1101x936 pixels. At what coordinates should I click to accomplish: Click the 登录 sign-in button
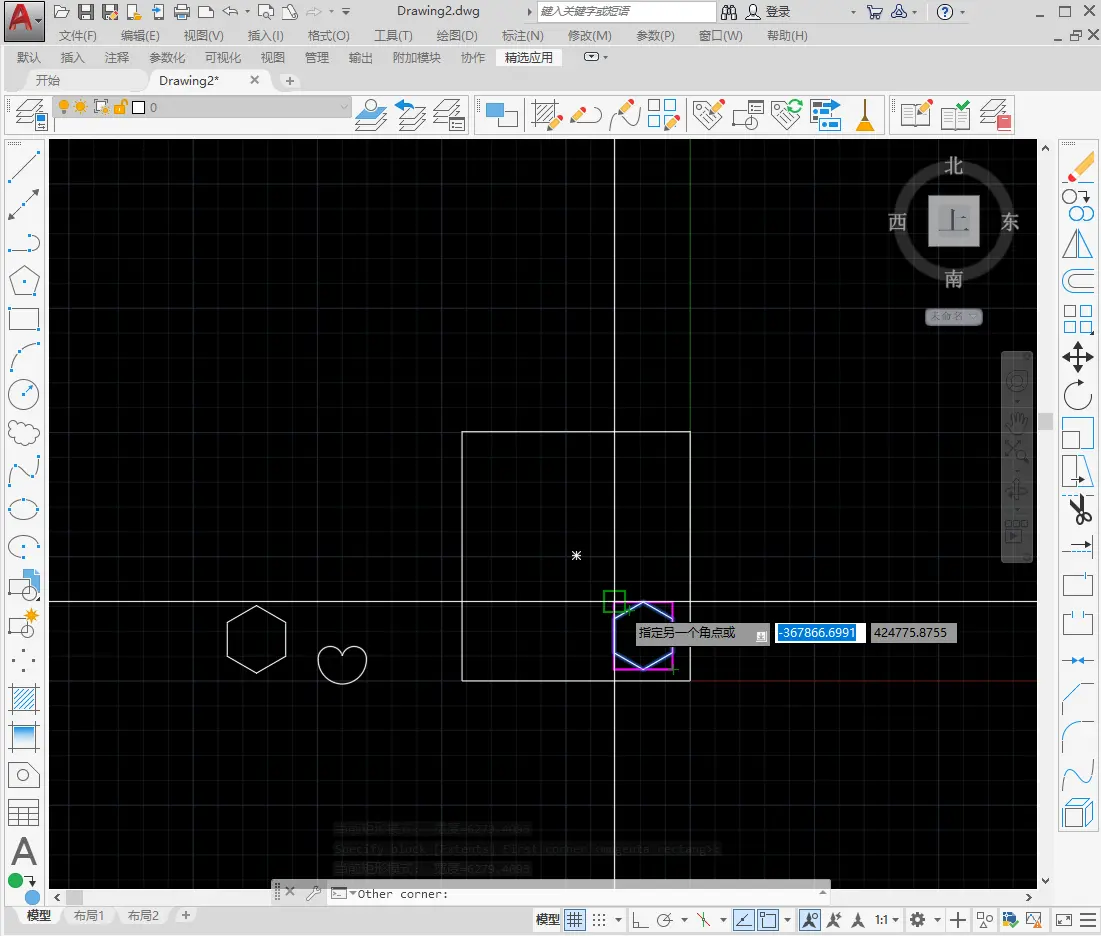(778, 12)
